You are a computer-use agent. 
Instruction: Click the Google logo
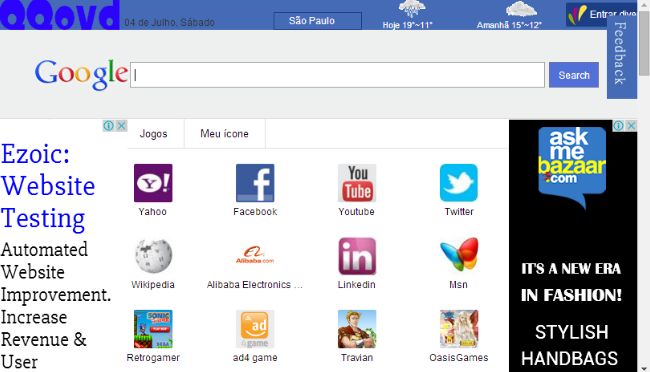[x=81, y=74]
